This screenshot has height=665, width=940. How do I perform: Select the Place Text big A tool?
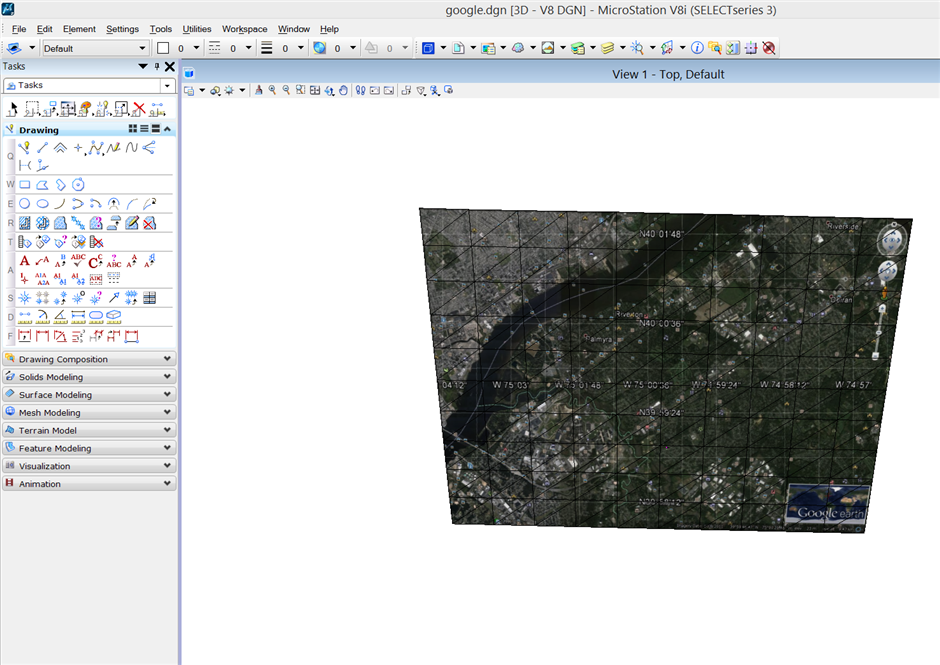pyautogui.click(x=25, y=261)
